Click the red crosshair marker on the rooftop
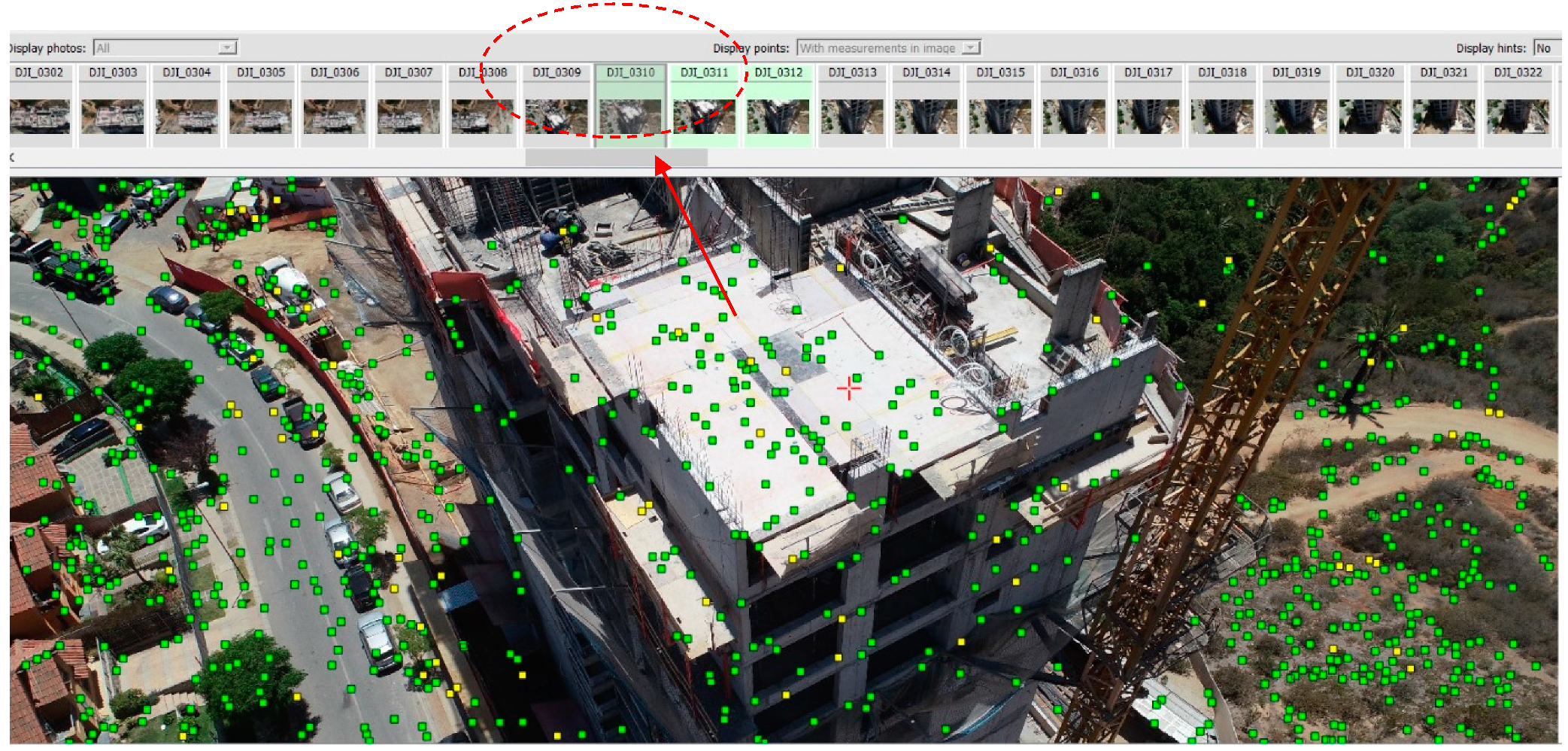The image size is (1568, 751). (x=848, y=388)
